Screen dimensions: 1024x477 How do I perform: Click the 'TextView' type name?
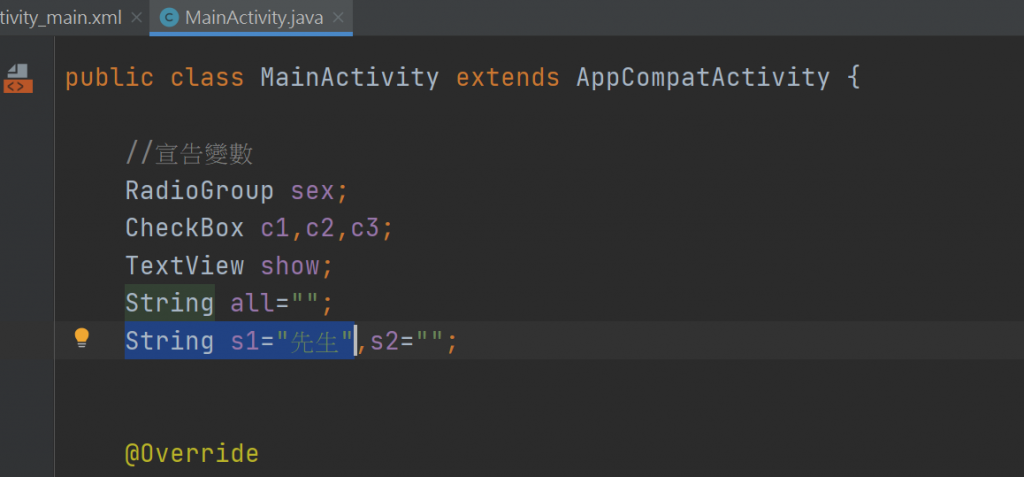[x=184, y=266]
